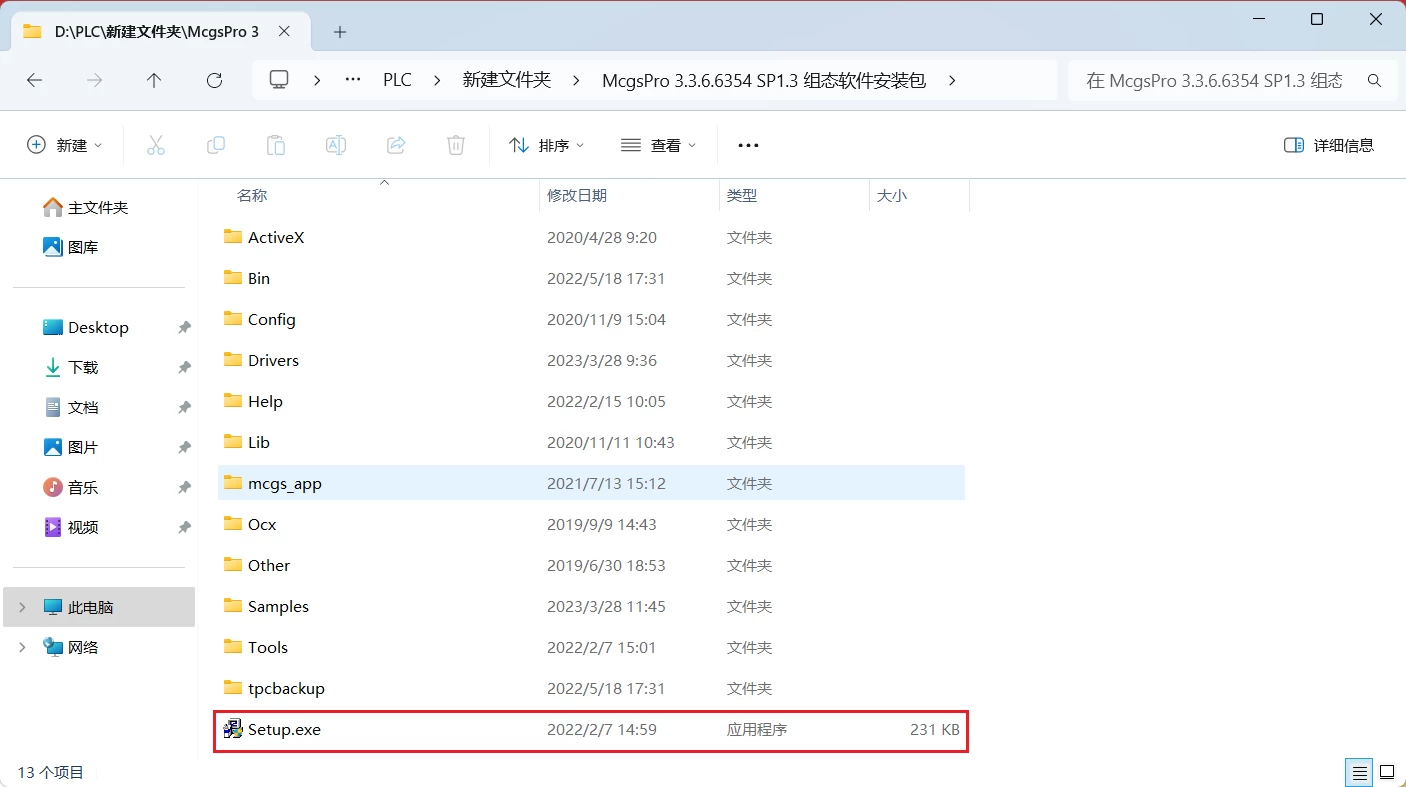The height and width of the screenshot is (787, 1406).
Task: Click the Copy icon in toolbar
Action: click(x=216, y=145)
